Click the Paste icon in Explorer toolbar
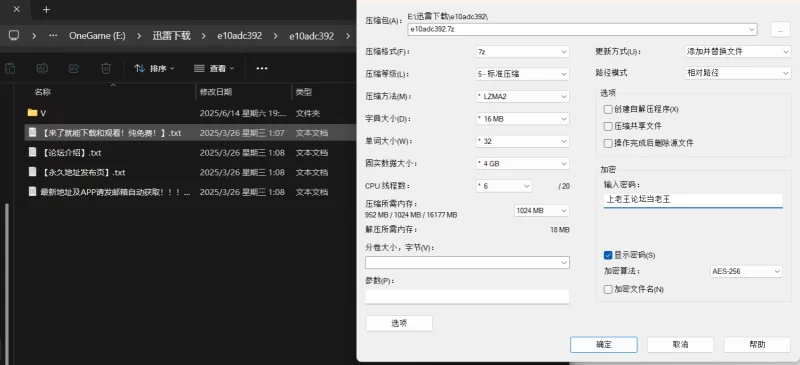 10,68
